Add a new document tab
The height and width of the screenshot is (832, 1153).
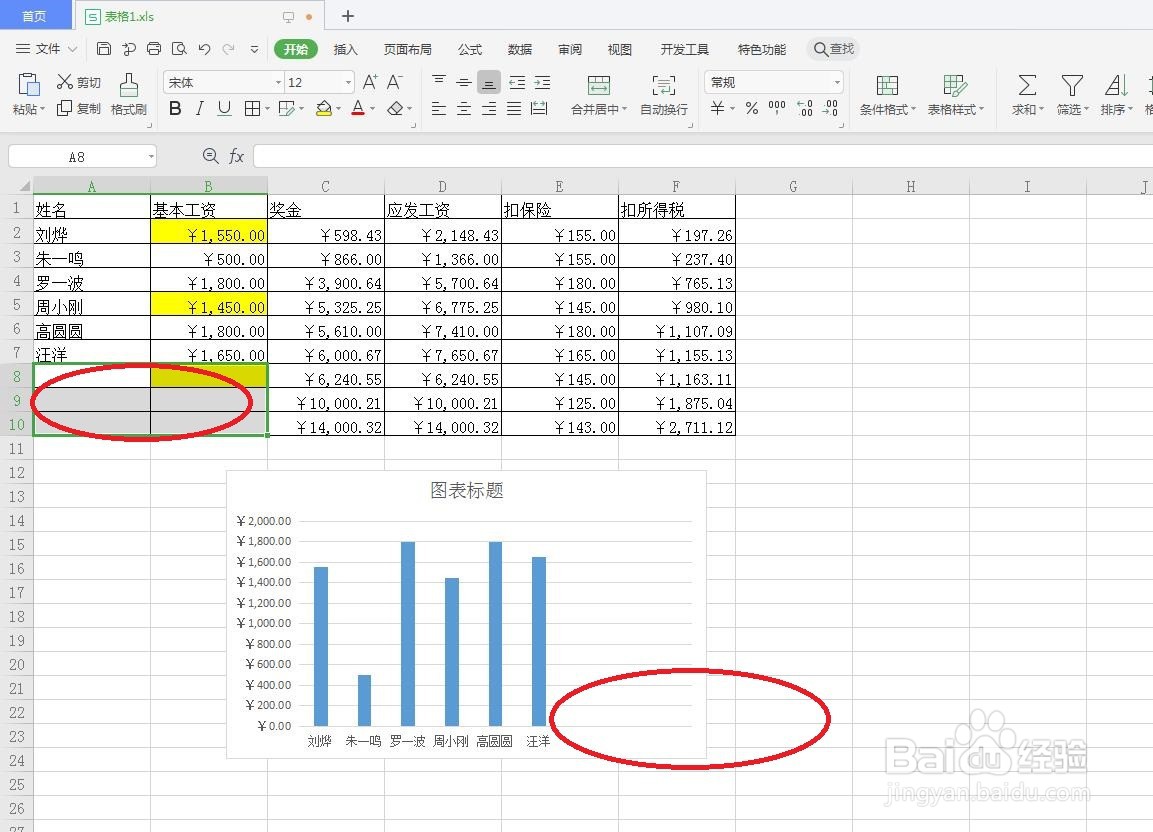point(348,15)
